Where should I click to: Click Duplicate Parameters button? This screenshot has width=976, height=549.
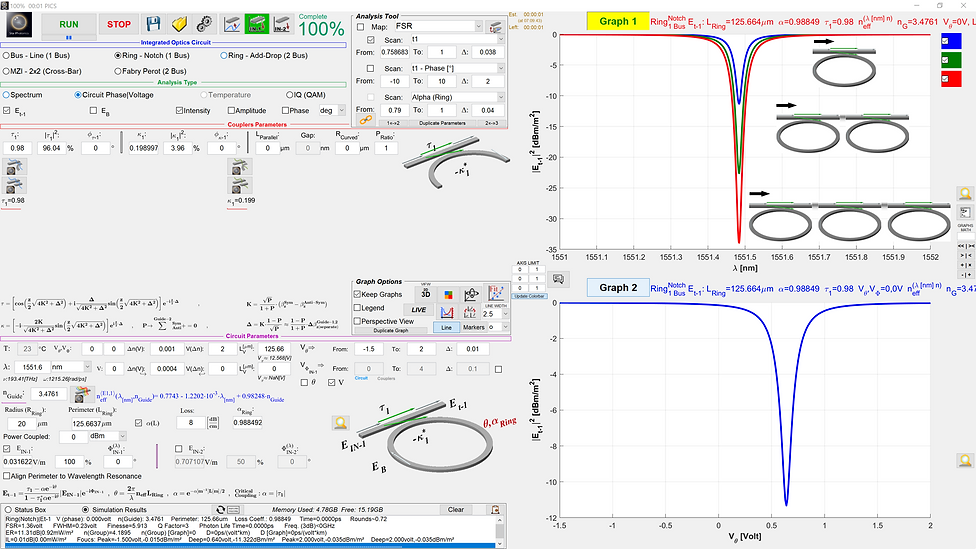pos(443,123)
